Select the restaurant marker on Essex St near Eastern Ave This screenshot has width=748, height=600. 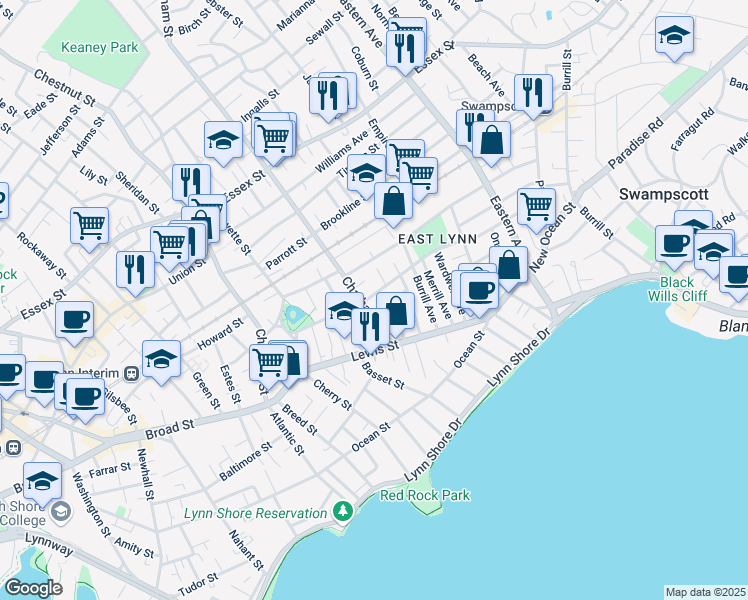pyautogui.click(x=405, y=50)
